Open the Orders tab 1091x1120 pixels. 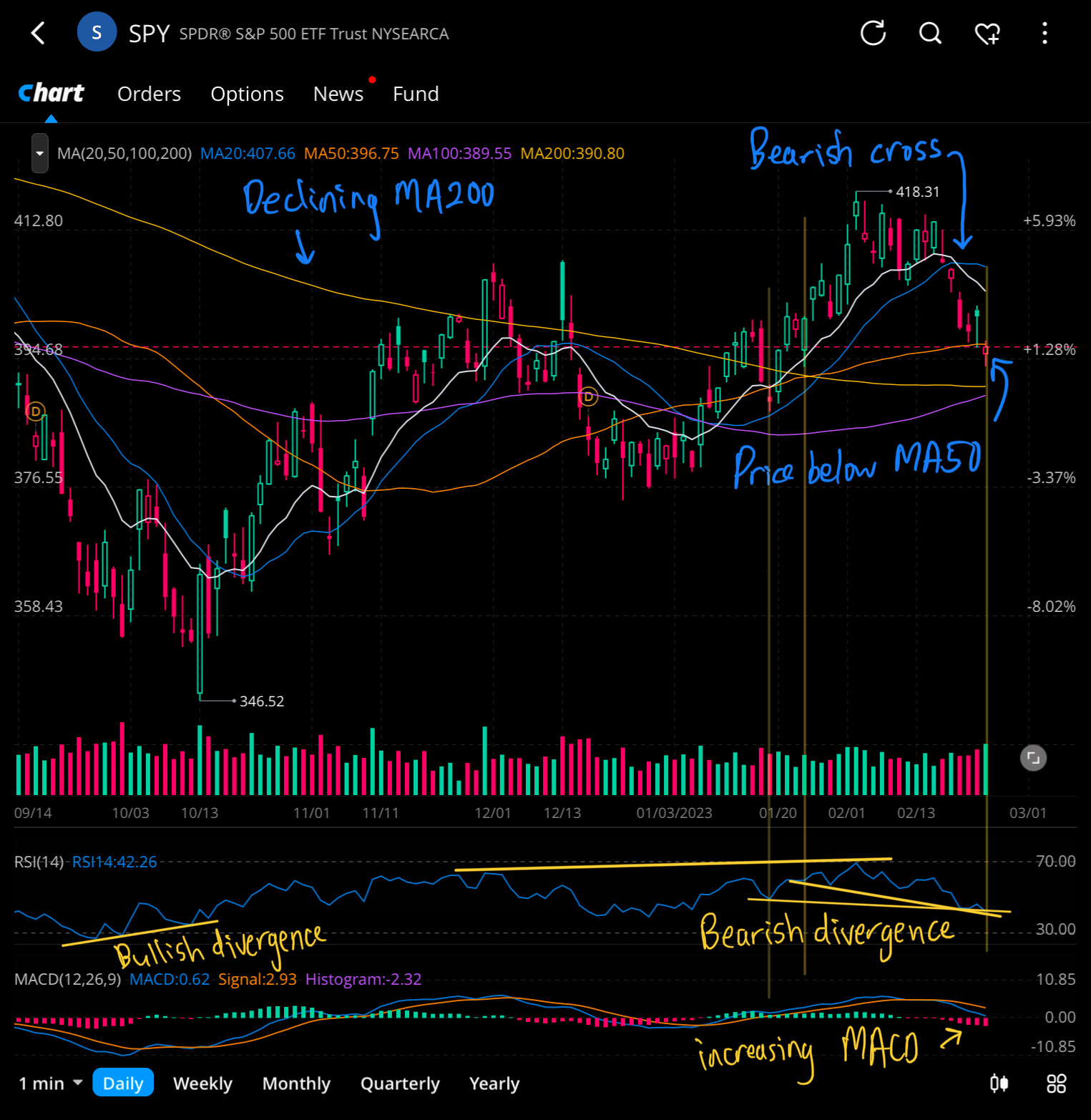149,94
